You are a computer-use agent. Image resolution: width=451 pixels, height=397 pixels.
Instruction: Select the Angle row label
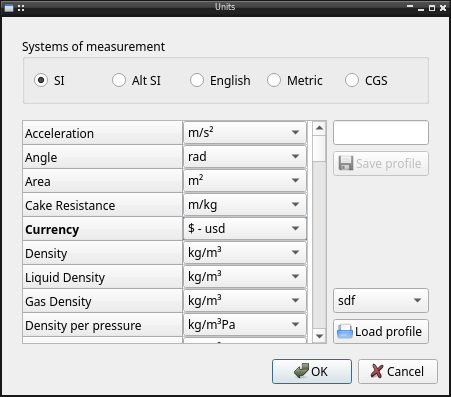coord(102,157)
